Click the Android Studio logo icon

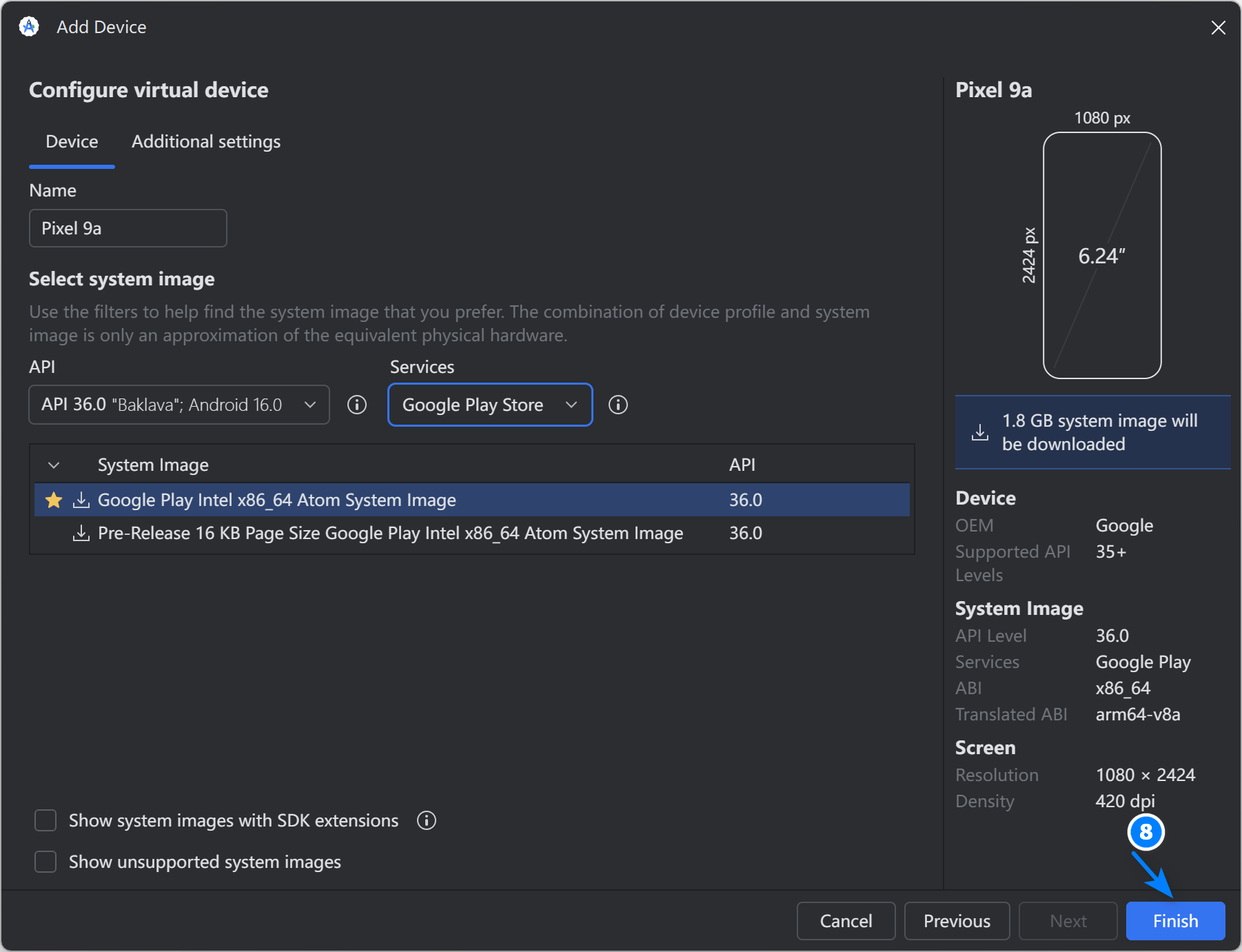tap(29, 27)
